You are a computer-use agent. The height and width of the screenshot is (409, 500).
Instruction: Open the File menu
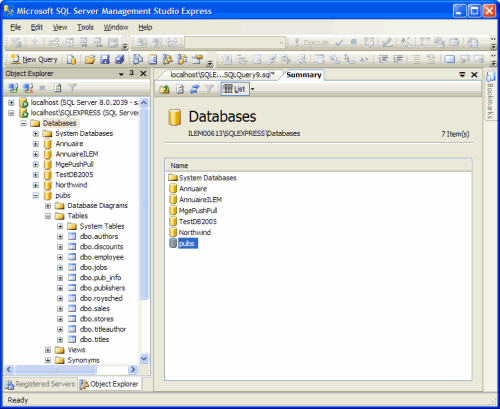15,27
